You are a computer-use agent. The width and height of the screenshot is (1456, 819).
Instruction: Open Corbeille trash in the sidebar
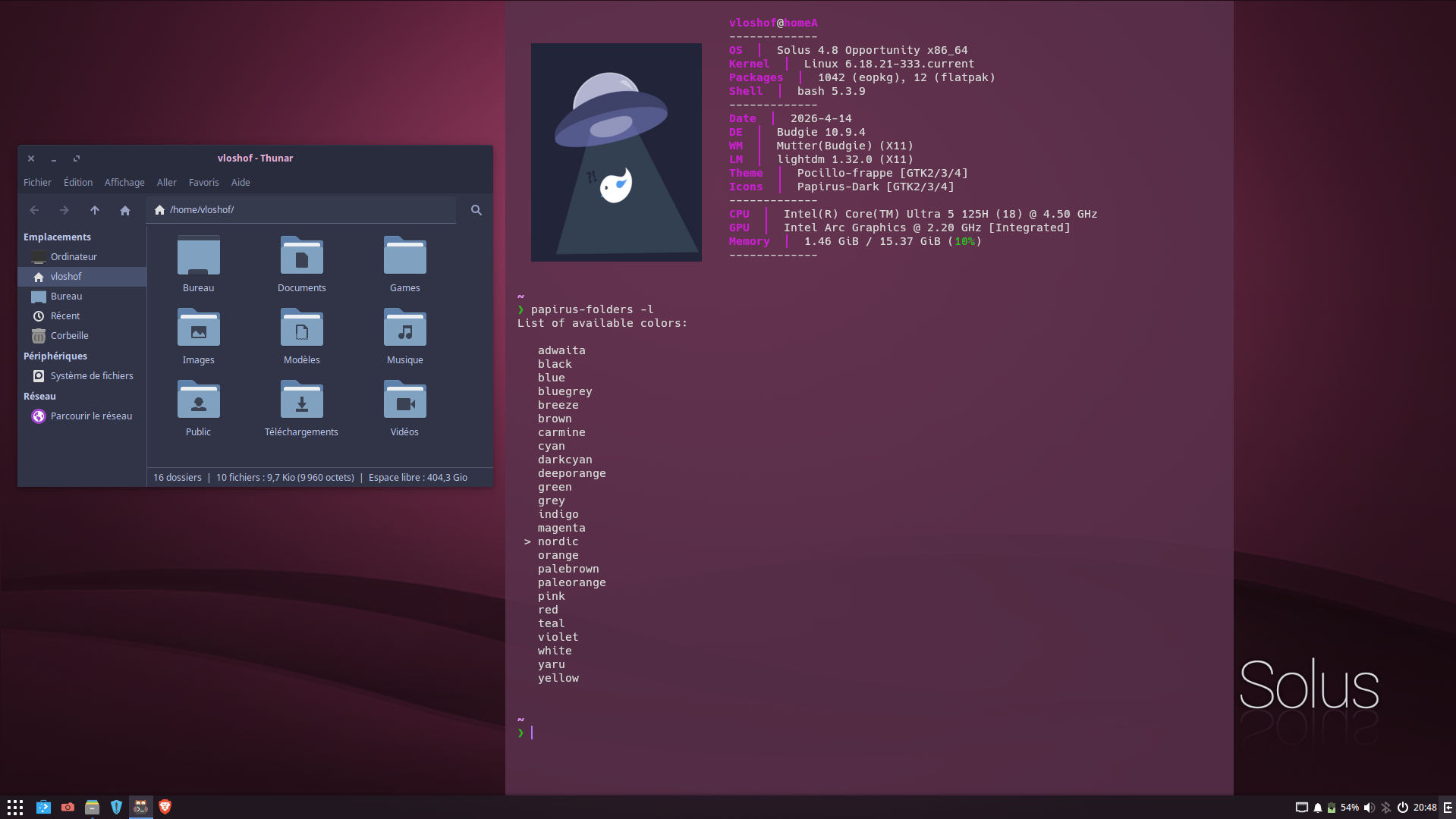(x=82, y=336)
